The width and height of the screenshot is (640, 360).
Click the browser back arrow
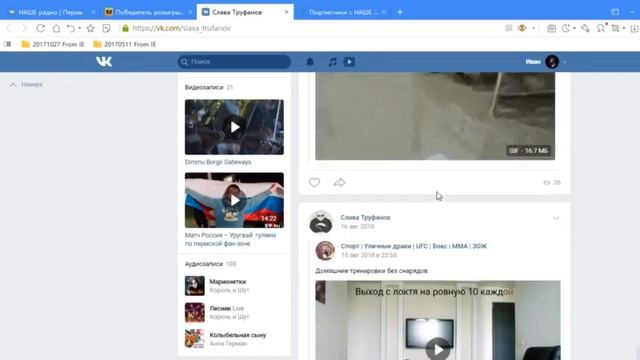coord(9,28)
